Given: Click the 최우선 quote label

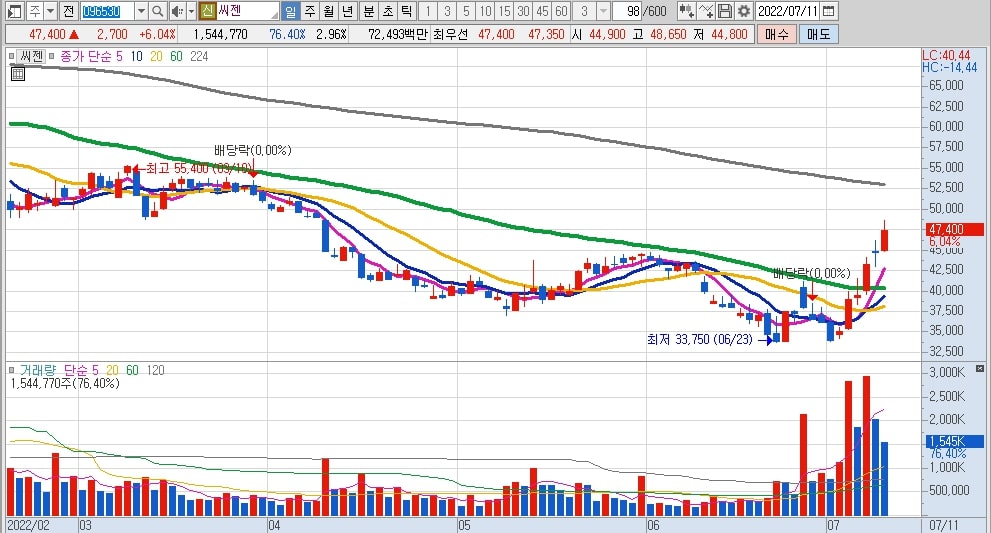Looking at the screenshot, I should point(451,34).
